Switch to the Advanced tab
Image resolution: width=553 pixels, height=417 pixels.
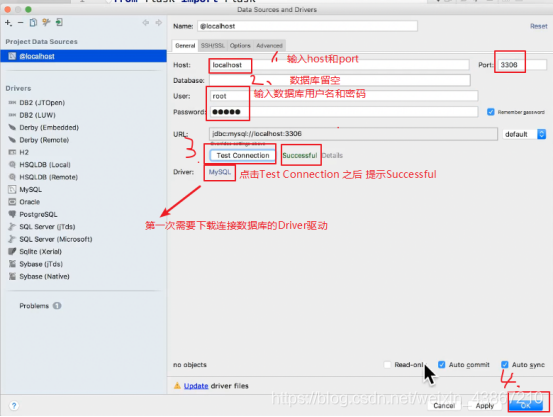click(x=269, y=46)
